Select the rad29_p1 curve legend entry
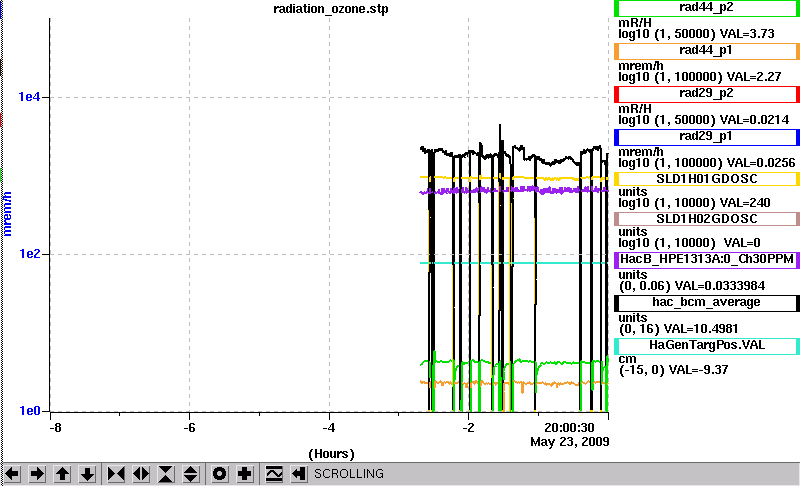Viewport: 800px width, 486px height. [x=707, y=137]
